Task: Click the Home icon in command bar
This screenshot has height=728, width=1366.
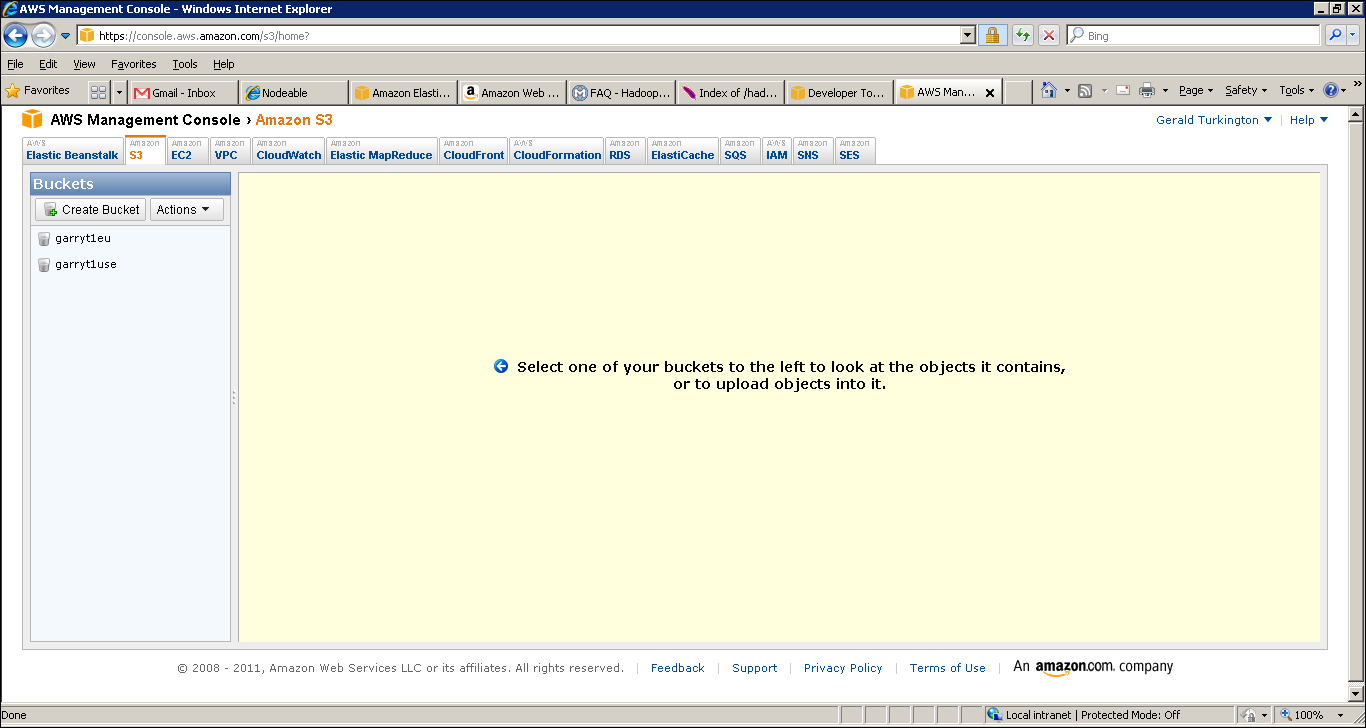Action: coord(1048,91)
